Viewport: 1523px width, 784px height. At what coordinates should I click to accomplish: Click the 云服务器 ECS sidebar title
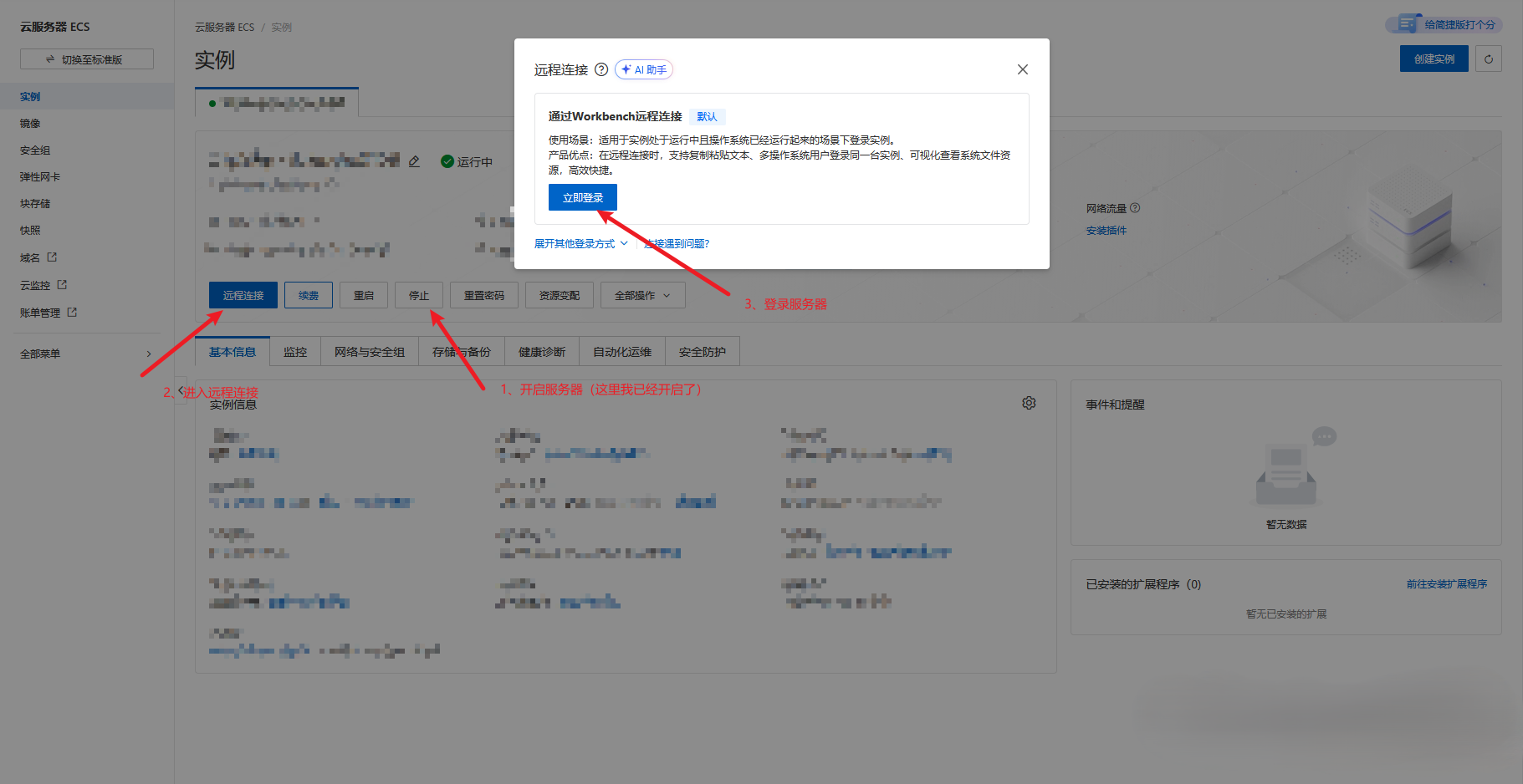(x=54, y=27)
